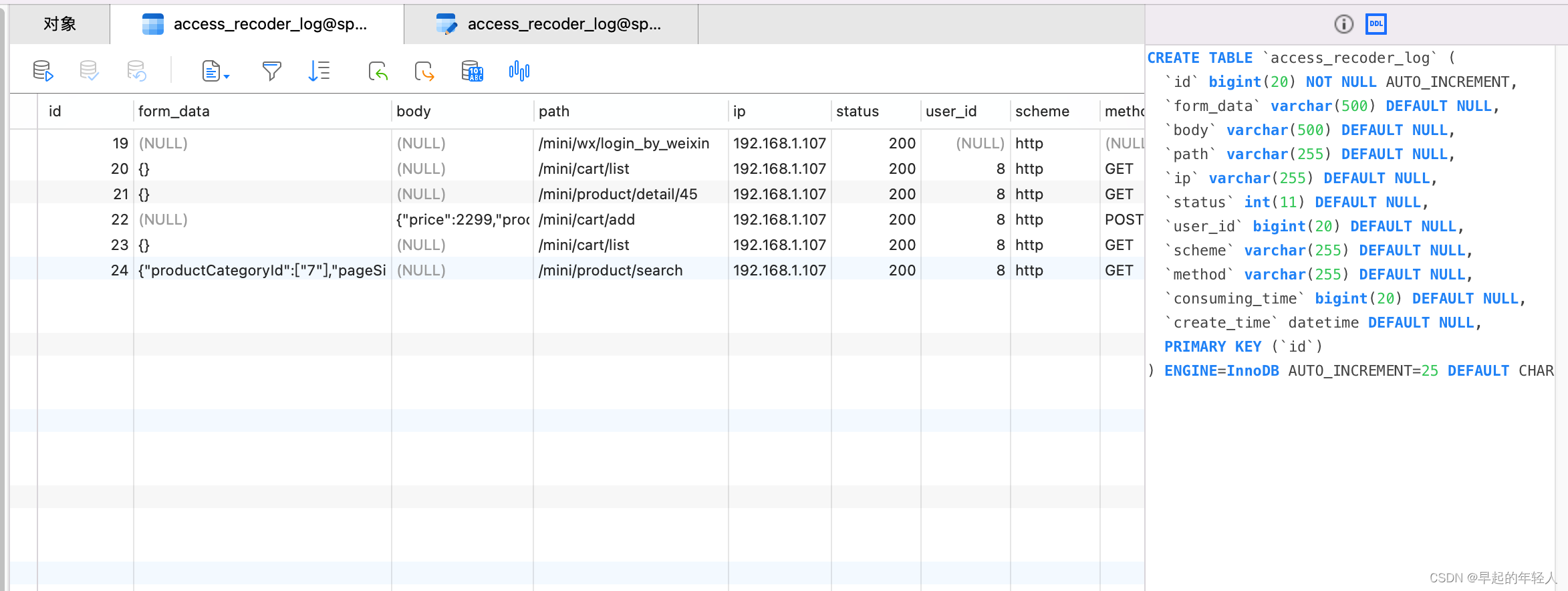Show the DDL panel icon
The height and width of the screenshot is (591, 1568).
[x=1376, y=24]
